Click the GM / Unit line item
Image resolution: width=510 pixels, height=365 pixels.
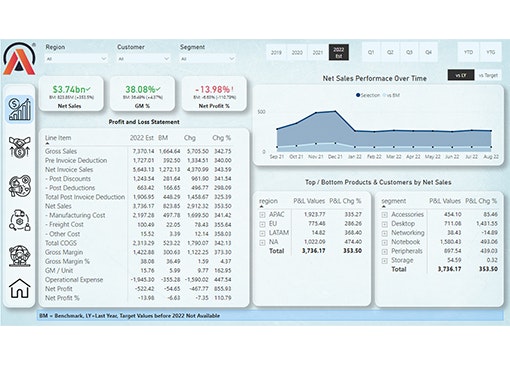pyautogui.click(x=59, y=271)
